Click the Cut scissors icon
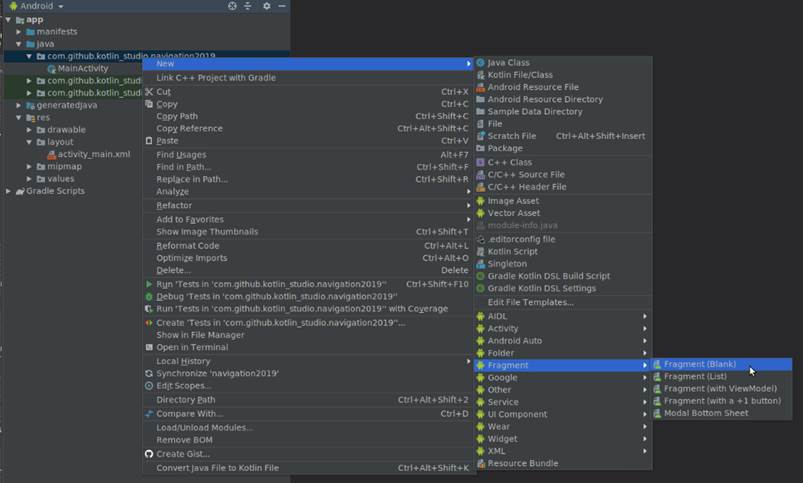Viewport: 803px width, 483px height. tap(149, 92)
